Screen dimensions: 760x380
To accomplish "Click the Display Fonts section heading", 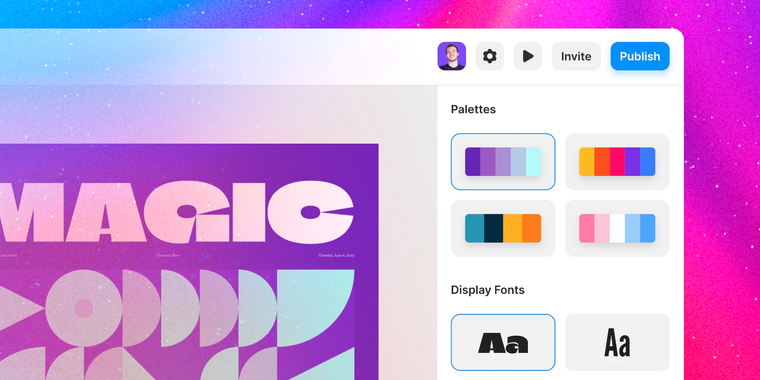I will 488,290.
